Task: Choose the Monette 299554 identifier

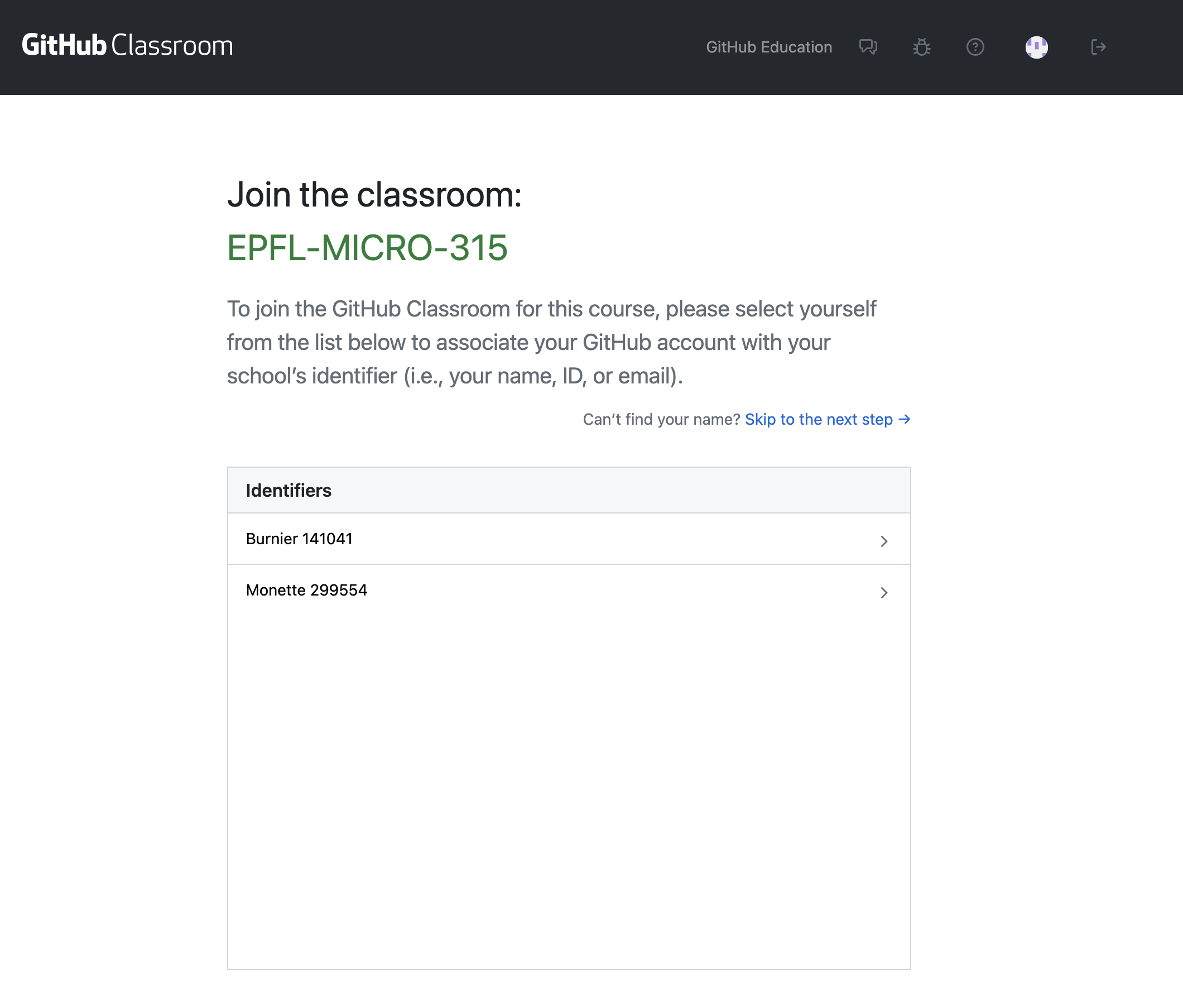Action: tap(306, 590)
